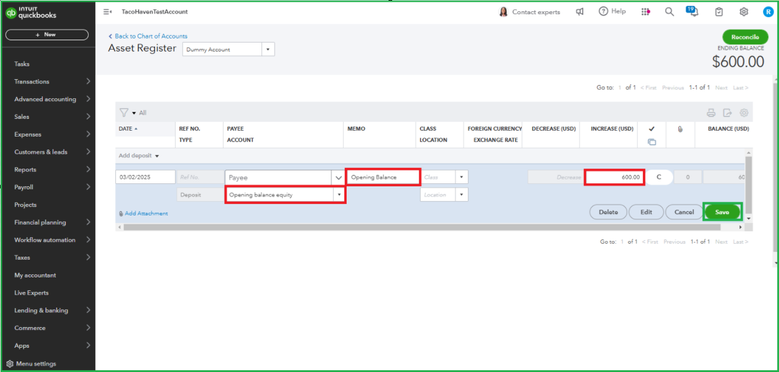Viewport: 779px width, 372px height.
Task: Click the Edit button
Action: coord(646,212)
